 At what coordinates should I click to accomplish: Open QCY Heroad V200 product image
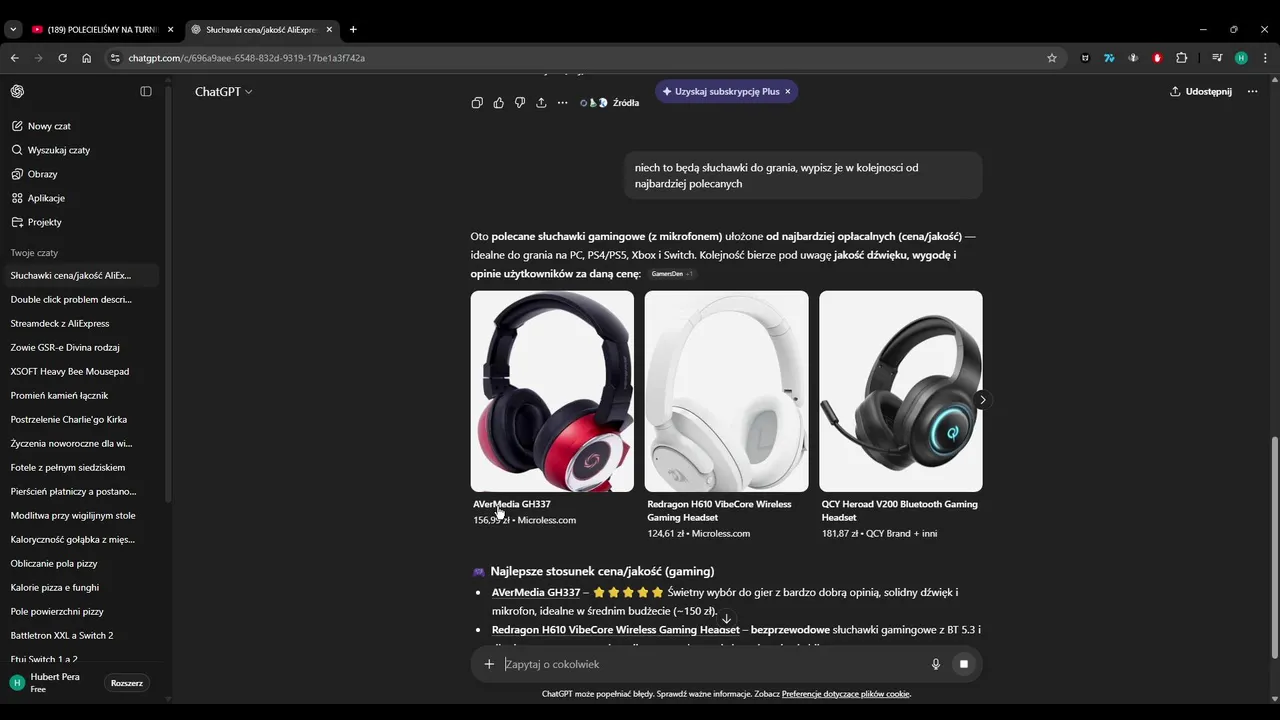point(900,391)
